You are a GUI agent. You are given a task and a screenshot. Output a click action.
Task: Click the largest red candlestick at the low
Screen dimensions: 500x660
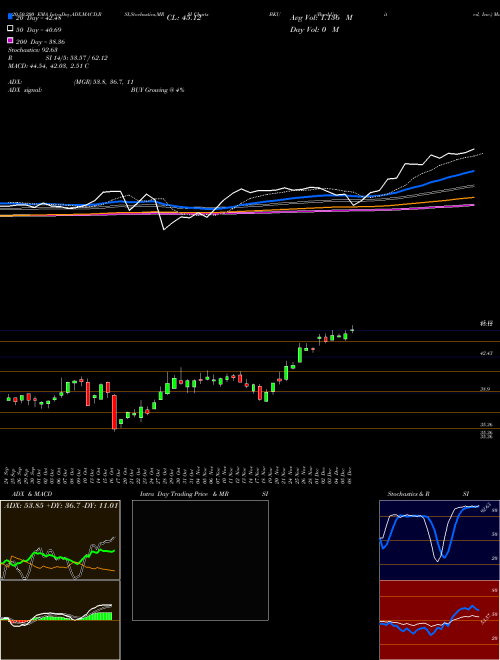[114, 412]
